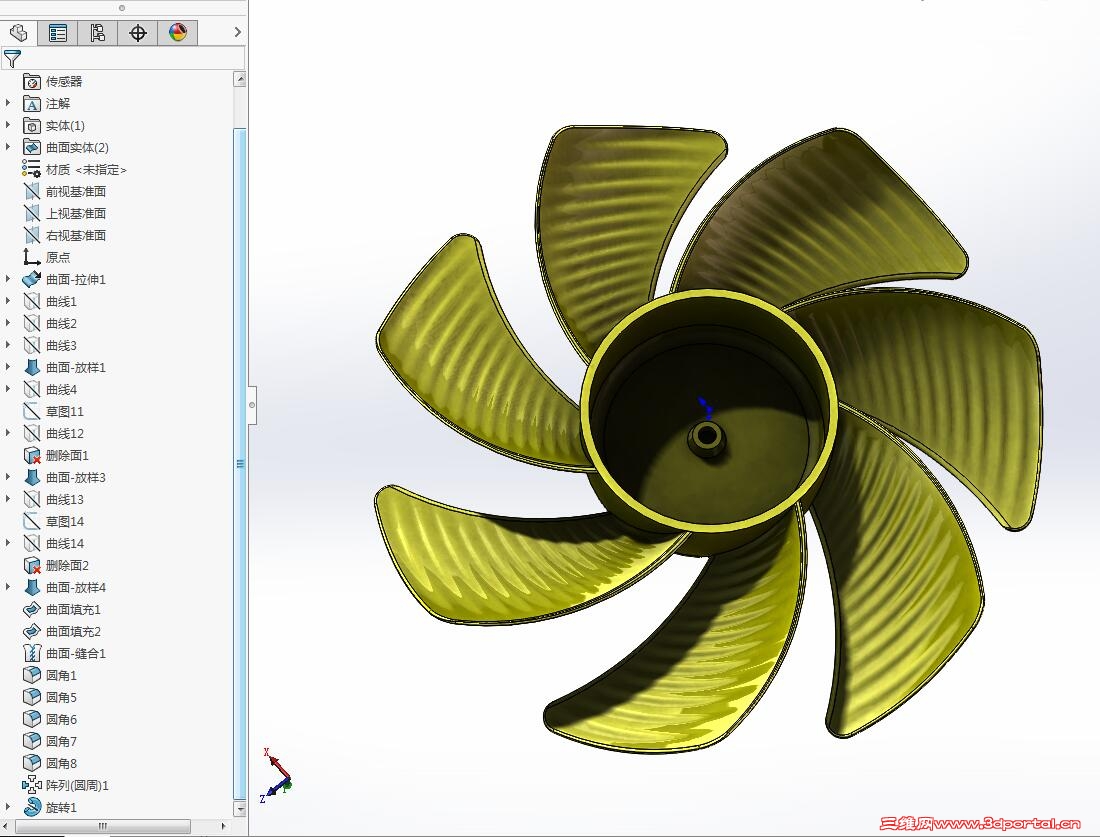Open the FeatureManager design tree tab
Image resolution: width=1100 pixels, height=837 pixels.
point(18,32)
